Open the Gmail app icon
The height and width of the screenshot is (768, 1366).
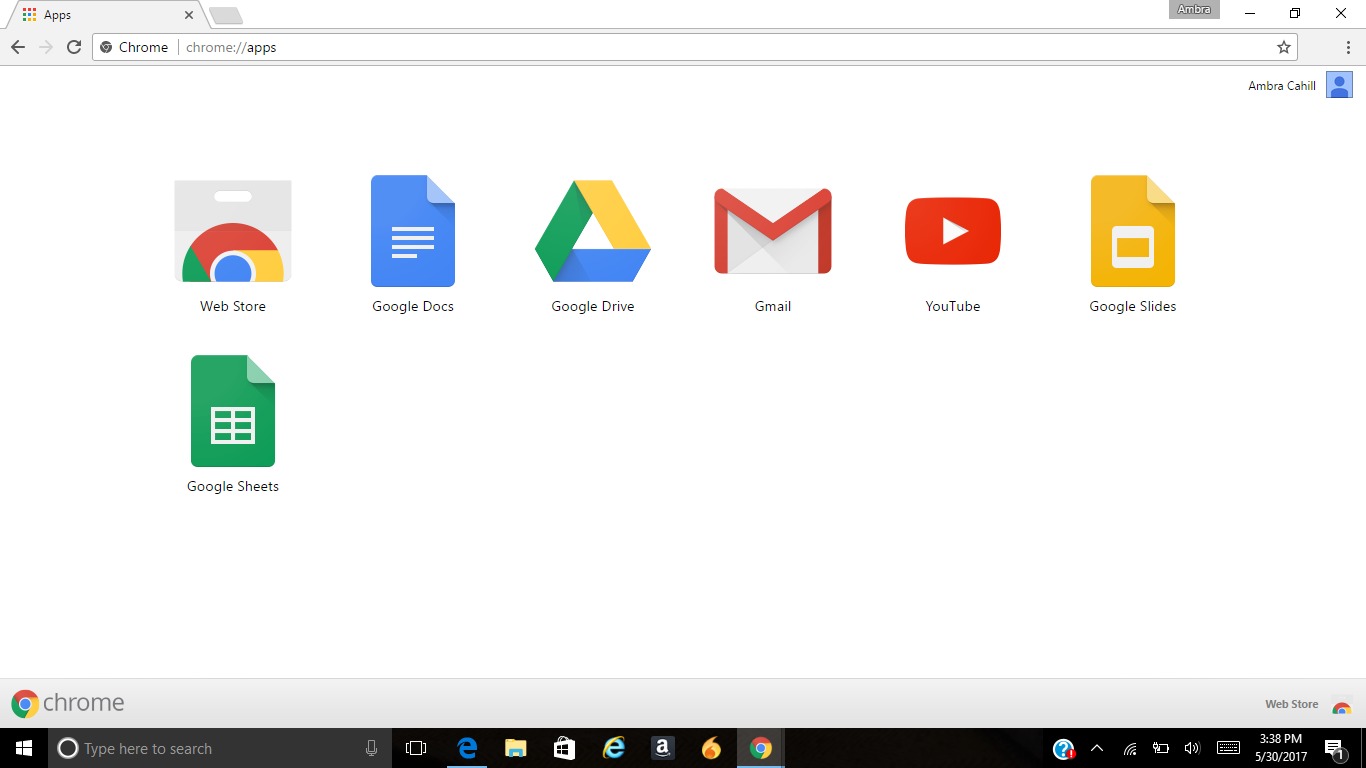pyautogui.click(x=772, y=232)
